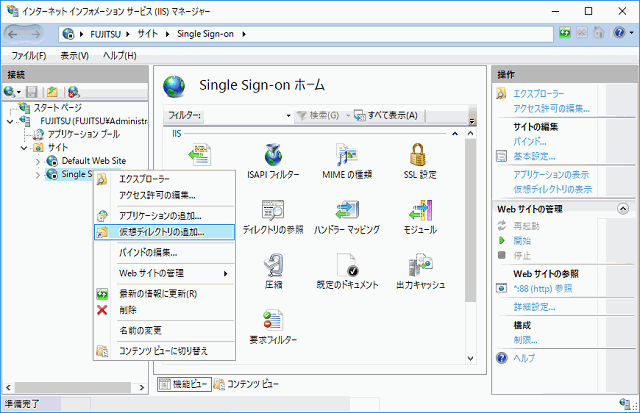
Task: Open the help dropdown arrow in address bar
Action: (x=631, y=33)
